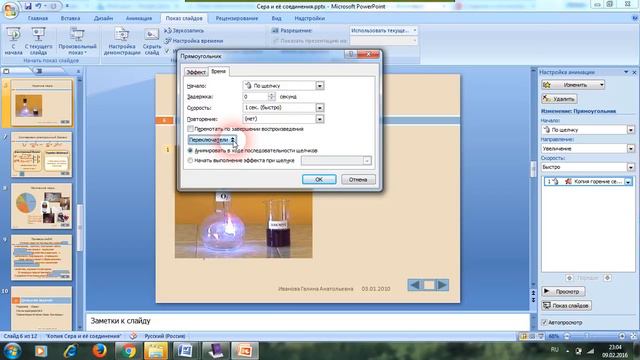Switch to the Эффект tab in the dialog
Screen dimensions: 640x360
click(196, 72)
